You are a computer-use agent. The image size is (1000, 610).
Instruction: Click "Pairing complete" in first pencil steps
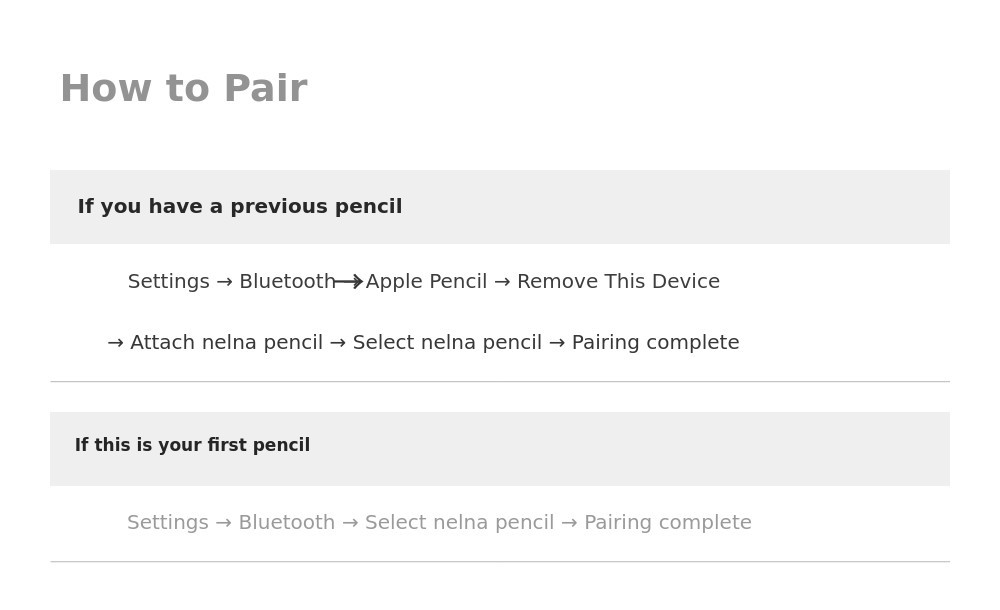point(667,523)
